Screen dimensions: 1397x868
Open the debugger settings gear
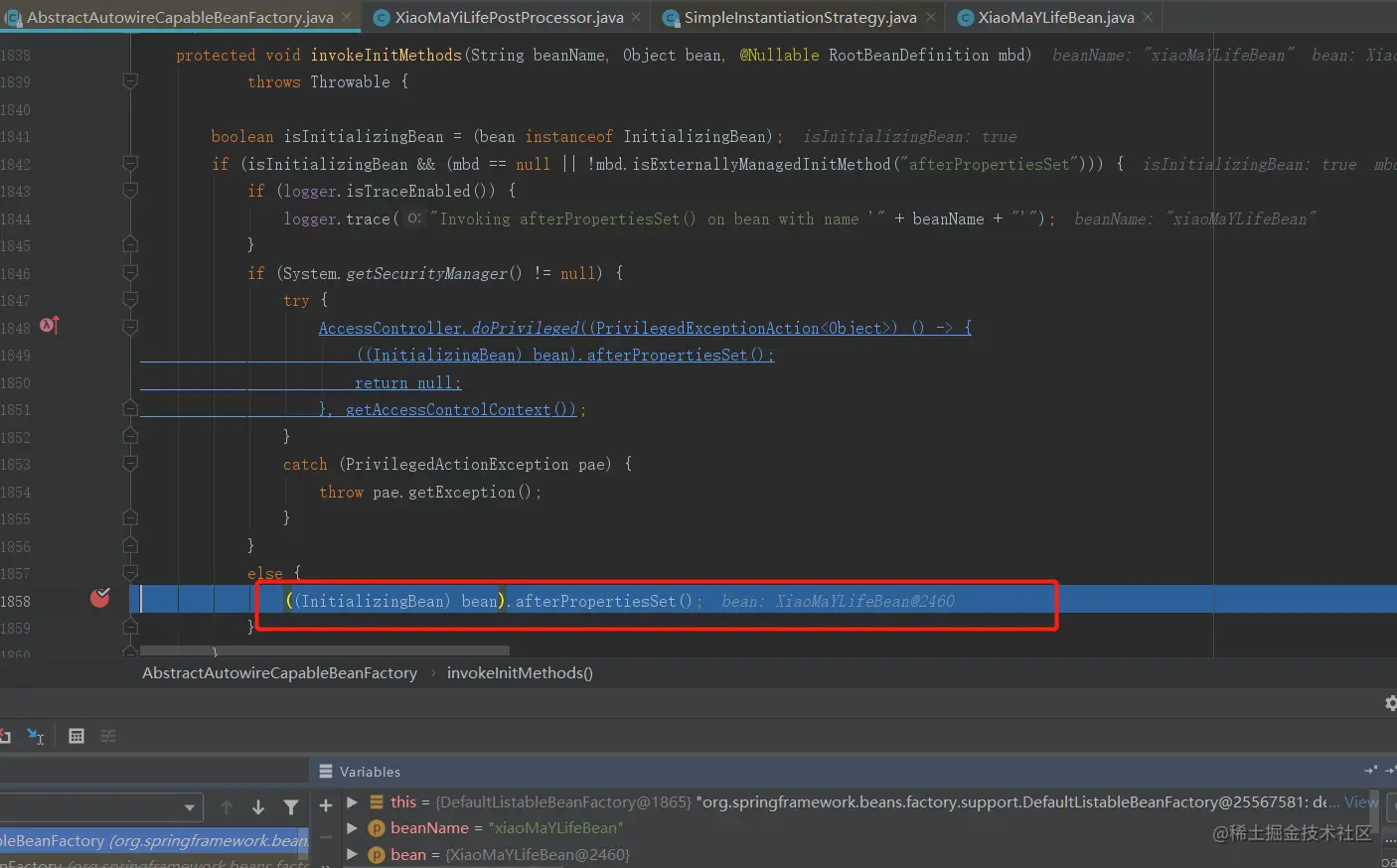[1390, 703]
